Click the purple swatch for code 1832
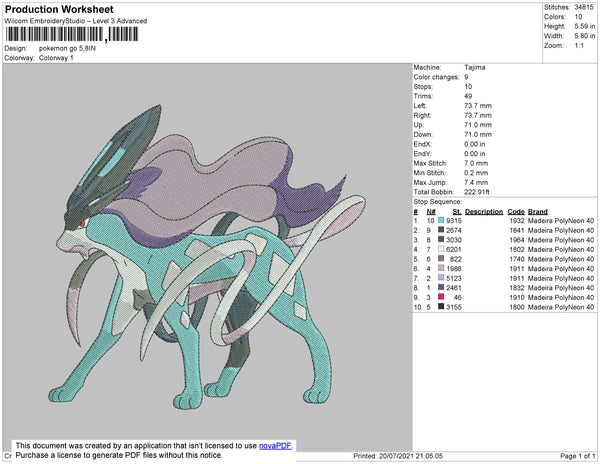 click(441, 287)
